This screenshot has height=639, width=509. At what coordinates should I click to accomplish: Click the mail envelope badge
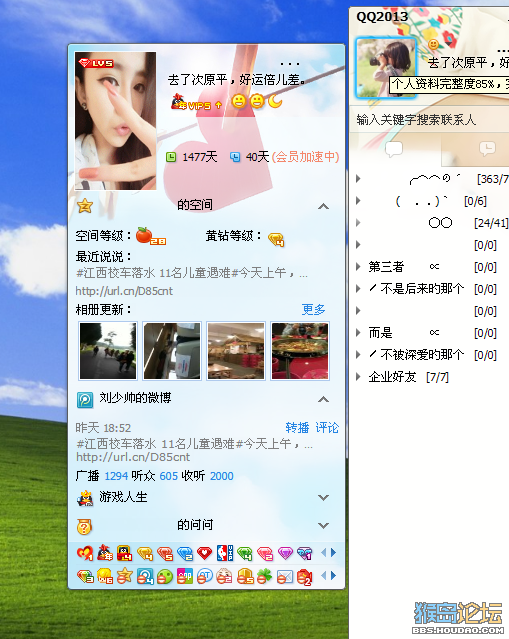(x=284, y=576)
